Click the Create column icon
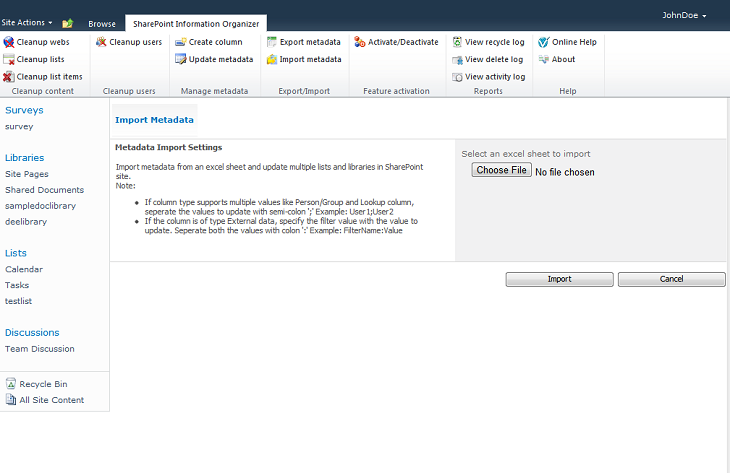The height and width of the screenshot is (473, 730). (x=181, y=42)
